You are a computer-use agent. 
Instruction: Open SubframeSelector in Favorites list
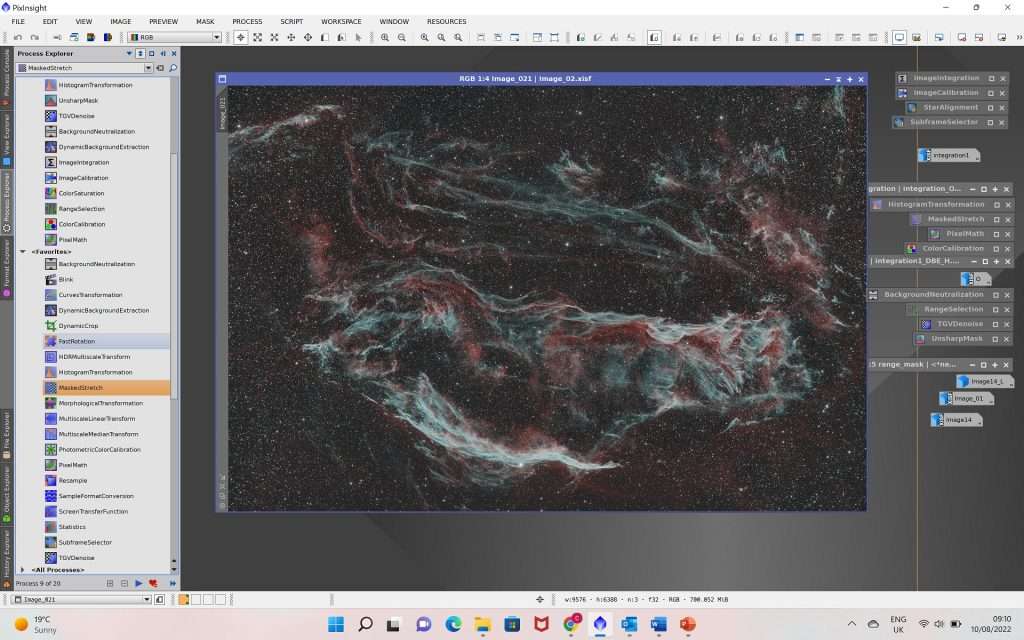85,543
